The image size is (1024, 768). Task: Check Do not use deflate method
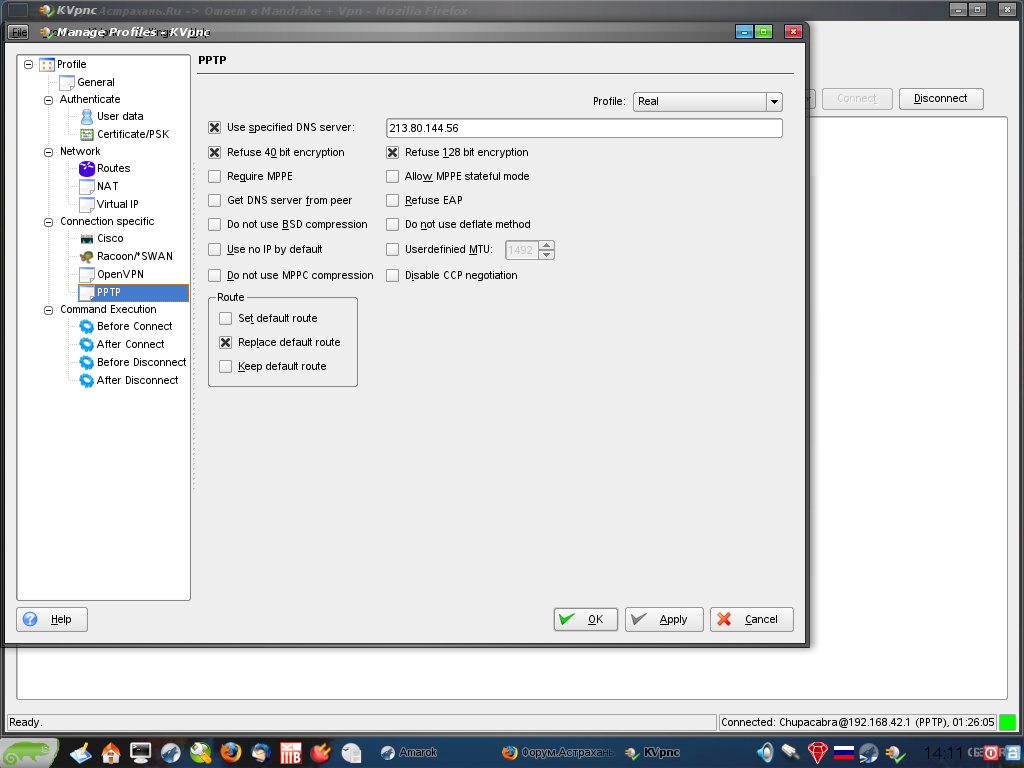[392, 225]
